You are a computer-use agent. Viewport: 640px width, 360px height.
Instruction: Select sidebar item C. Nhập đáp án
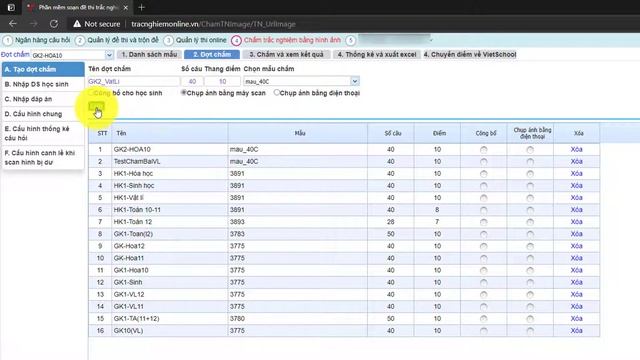[43, 99]
